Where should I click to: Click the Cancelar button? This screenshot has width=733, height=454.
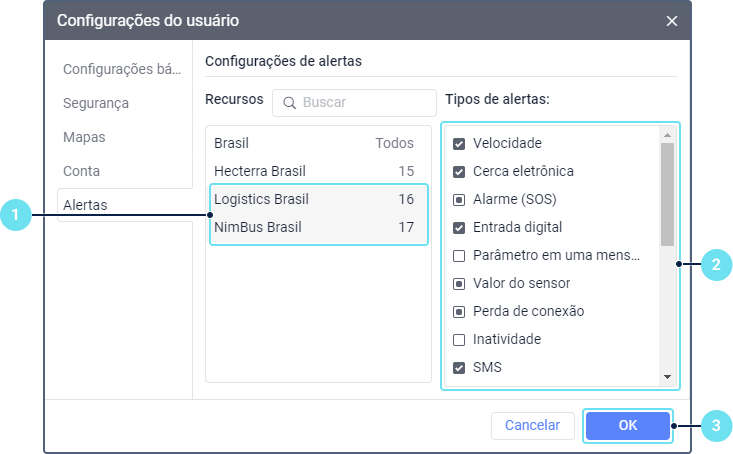[x=532, y=425]
